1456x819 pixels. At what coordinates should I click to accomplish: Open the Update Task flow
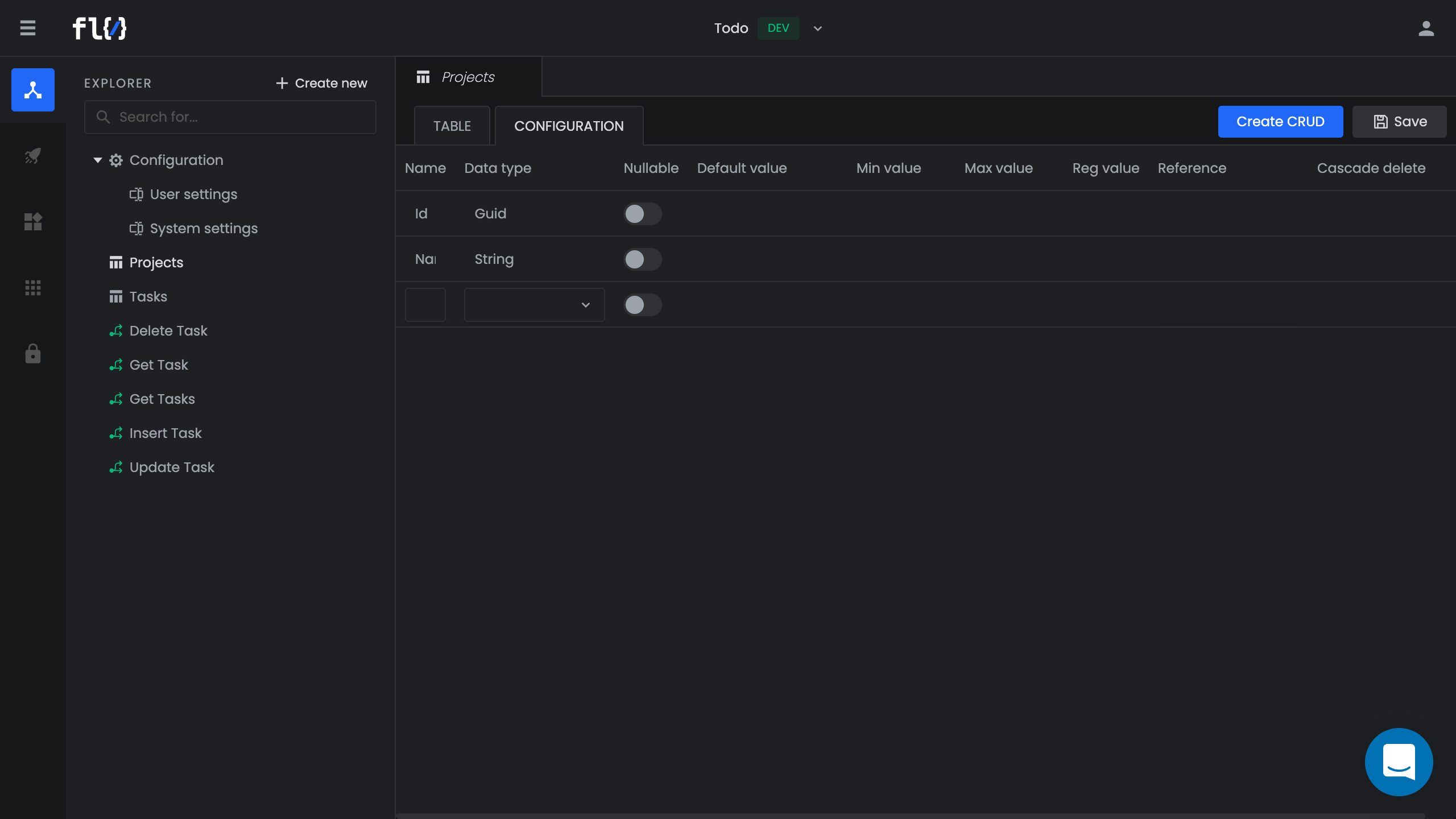[x=172, y=468]
